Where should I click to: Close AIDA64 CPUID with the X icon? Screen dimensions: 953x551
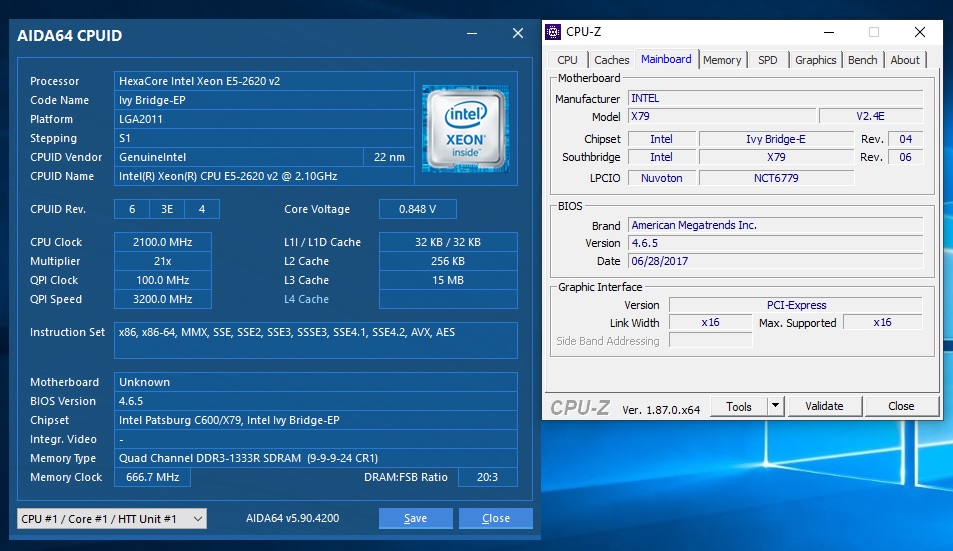coord(518,33)
